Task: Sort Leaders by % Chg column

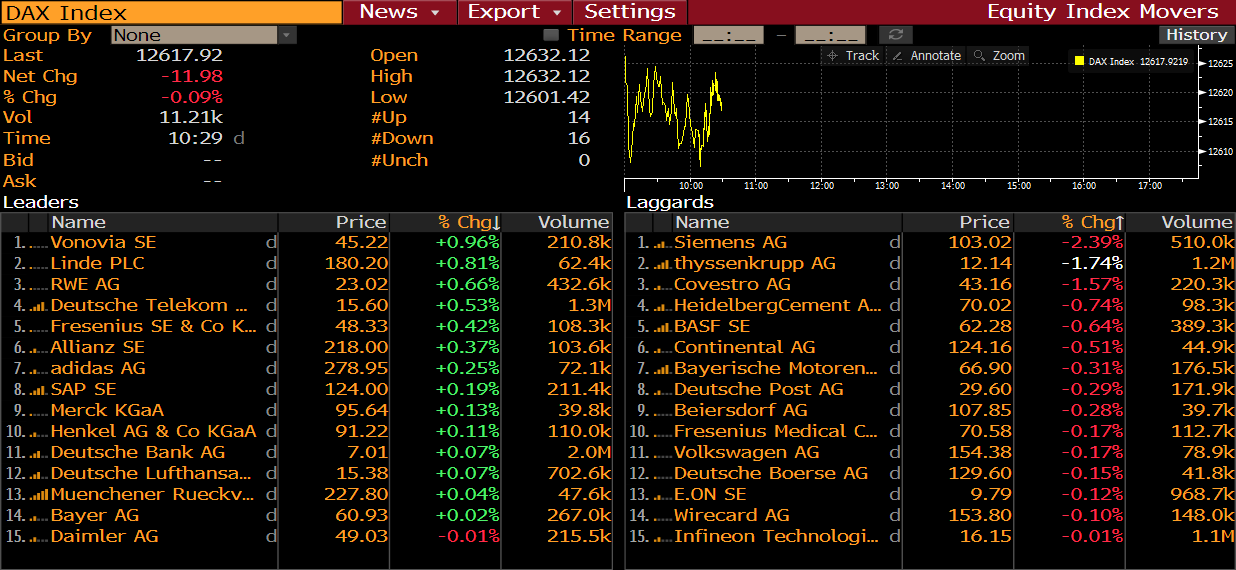Action: [x=468, y=222]
